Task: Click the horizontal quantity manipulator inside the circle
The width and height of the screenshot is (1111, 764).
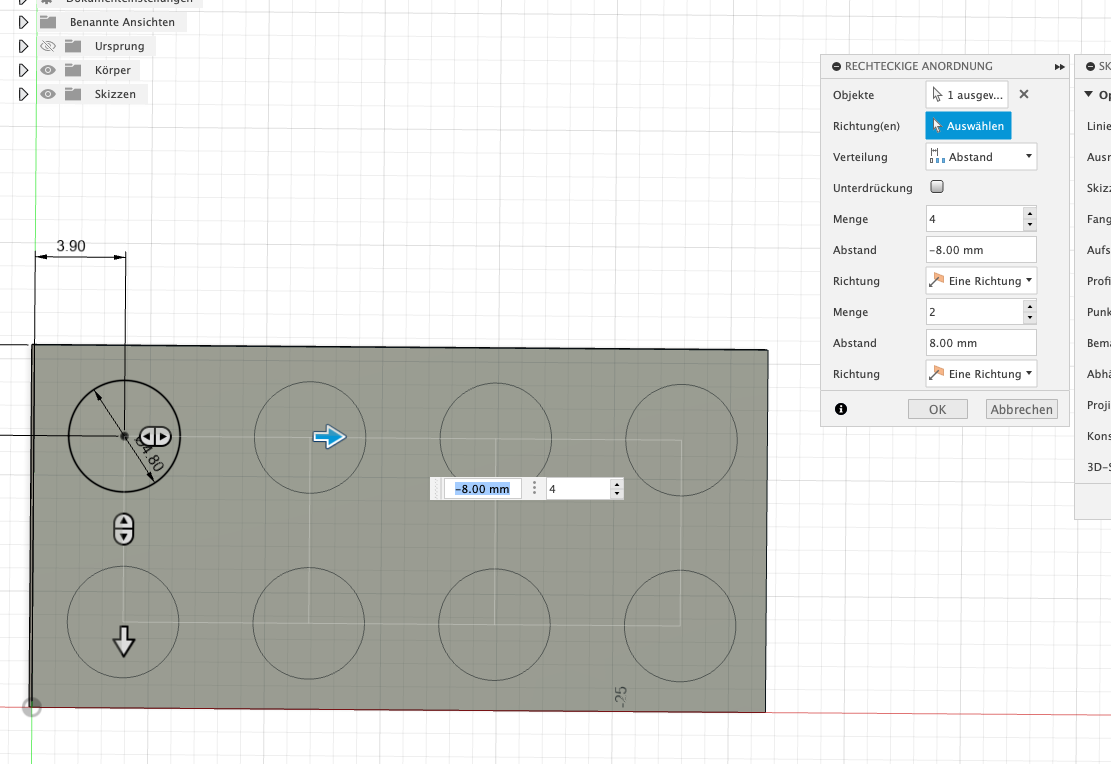Action: click(155, 437)
